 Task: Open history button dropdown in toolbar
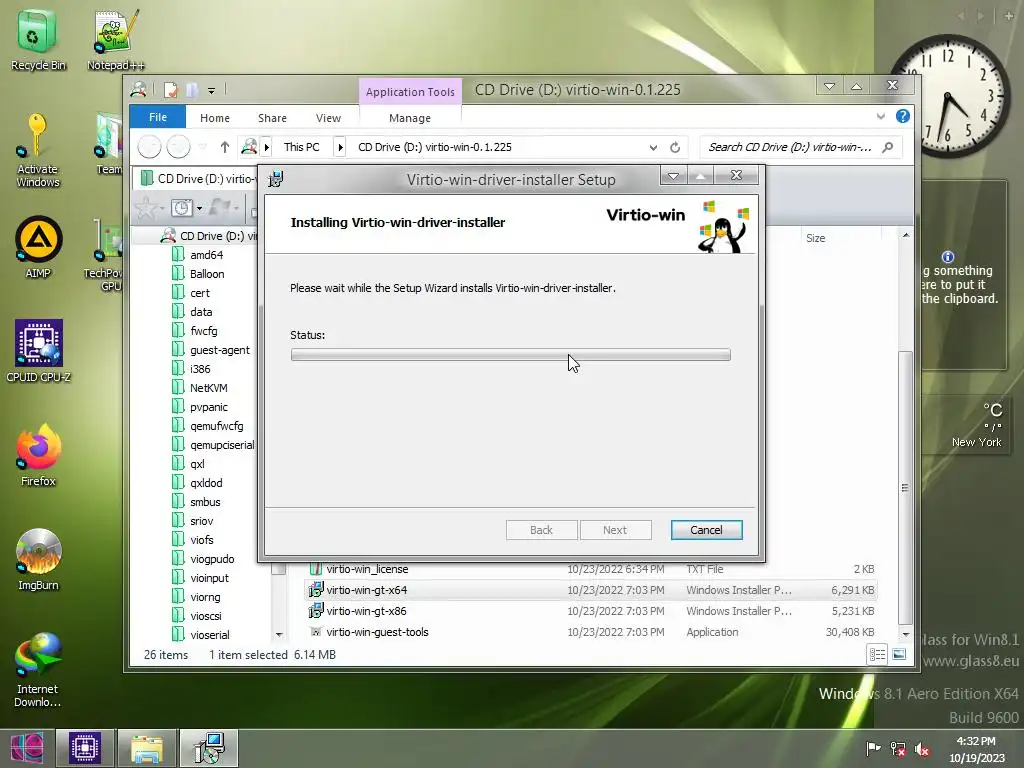click(199, 209)
